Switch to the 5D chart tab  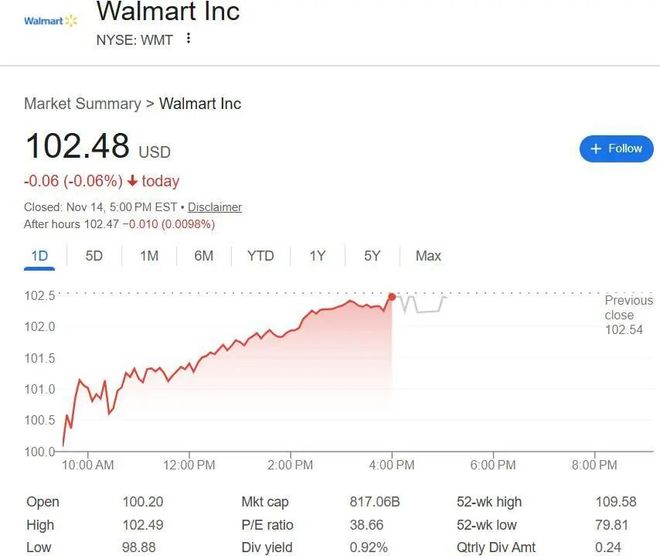(x=94, y=256)
